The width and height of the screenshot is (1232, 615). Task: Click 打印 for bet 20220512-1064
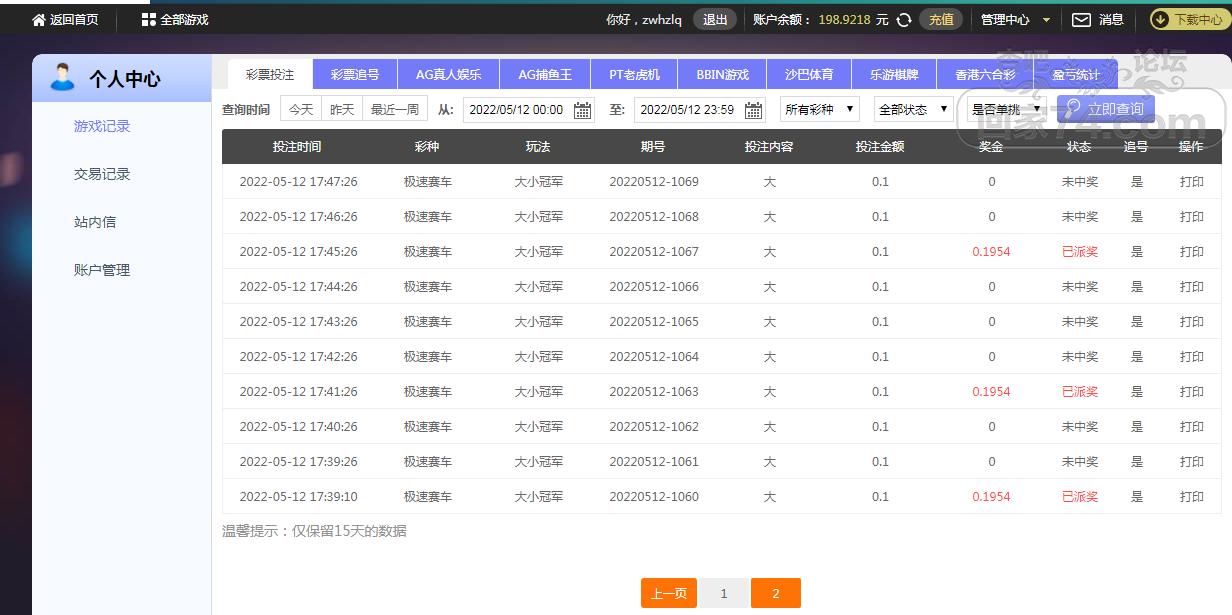pyautogui.click(x=1191, y=357)
